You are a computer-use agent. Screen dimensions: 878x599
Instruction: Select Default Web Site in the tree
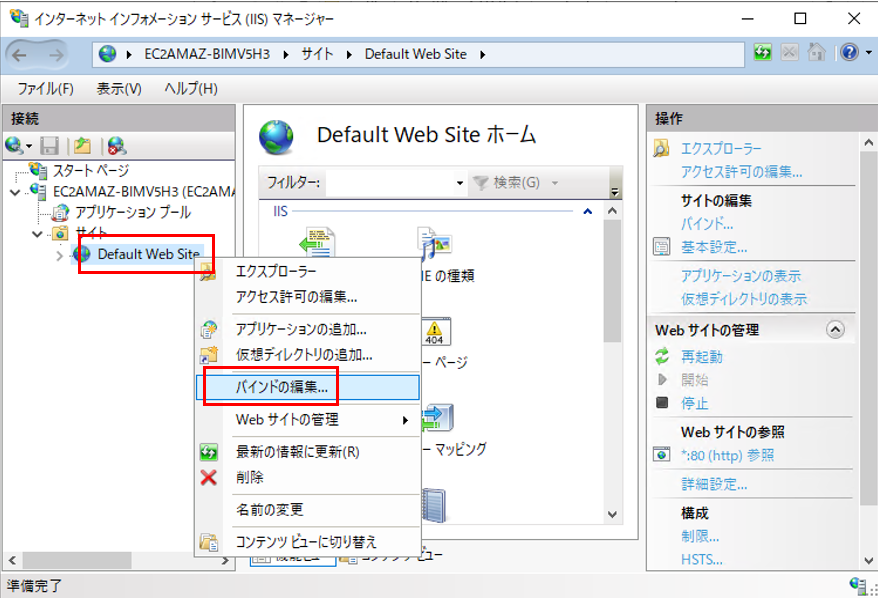pos(148,254)
